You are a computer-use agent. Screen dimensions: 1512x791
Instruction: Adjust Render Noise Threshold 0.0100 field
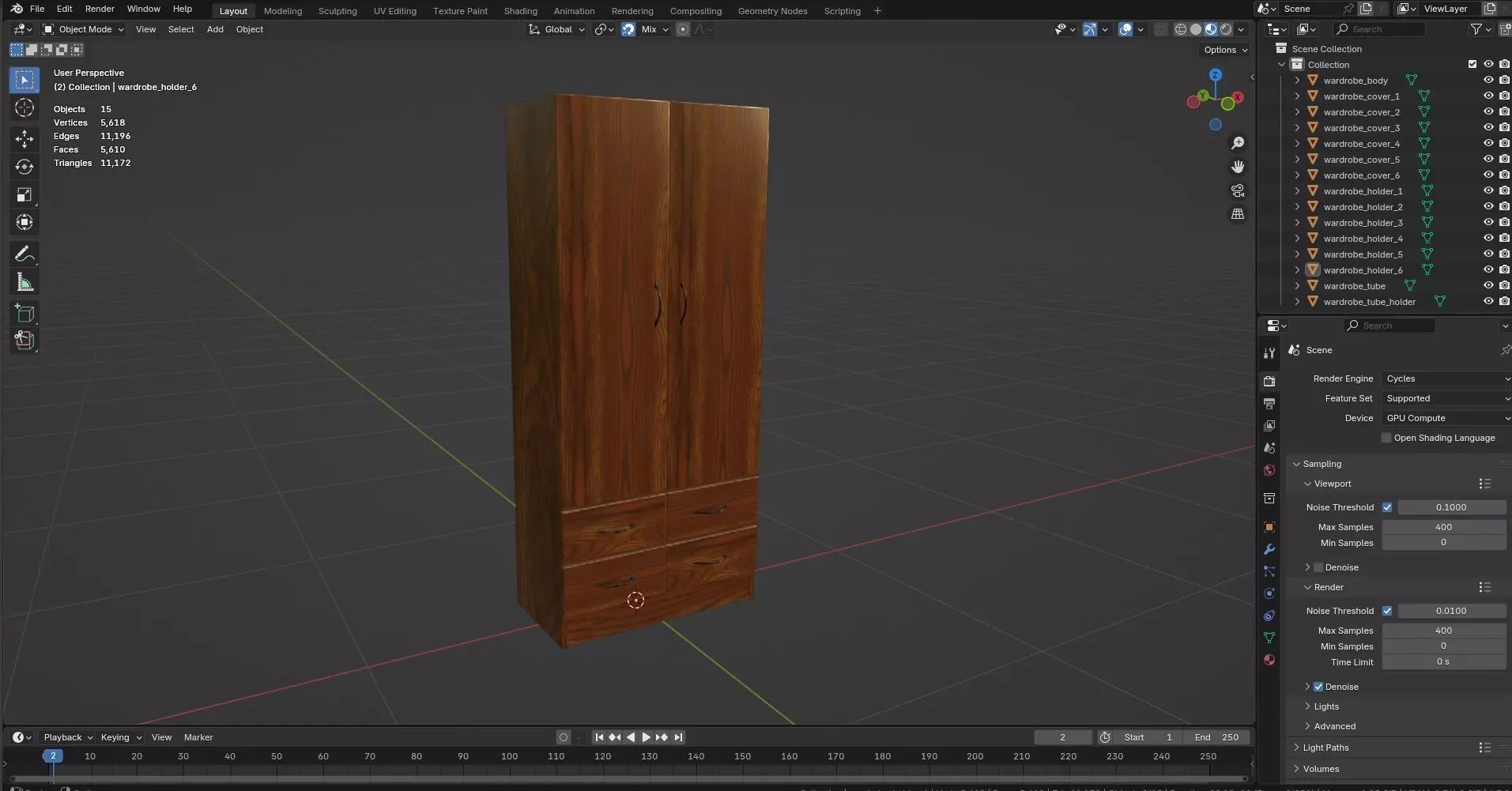pos(1451,611)
